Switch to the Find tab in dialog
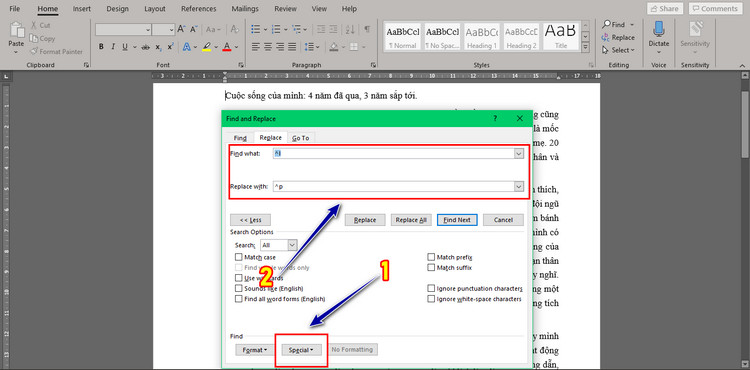Image resolution: width=750 pixels, height=370 pixels. (240, 138)
